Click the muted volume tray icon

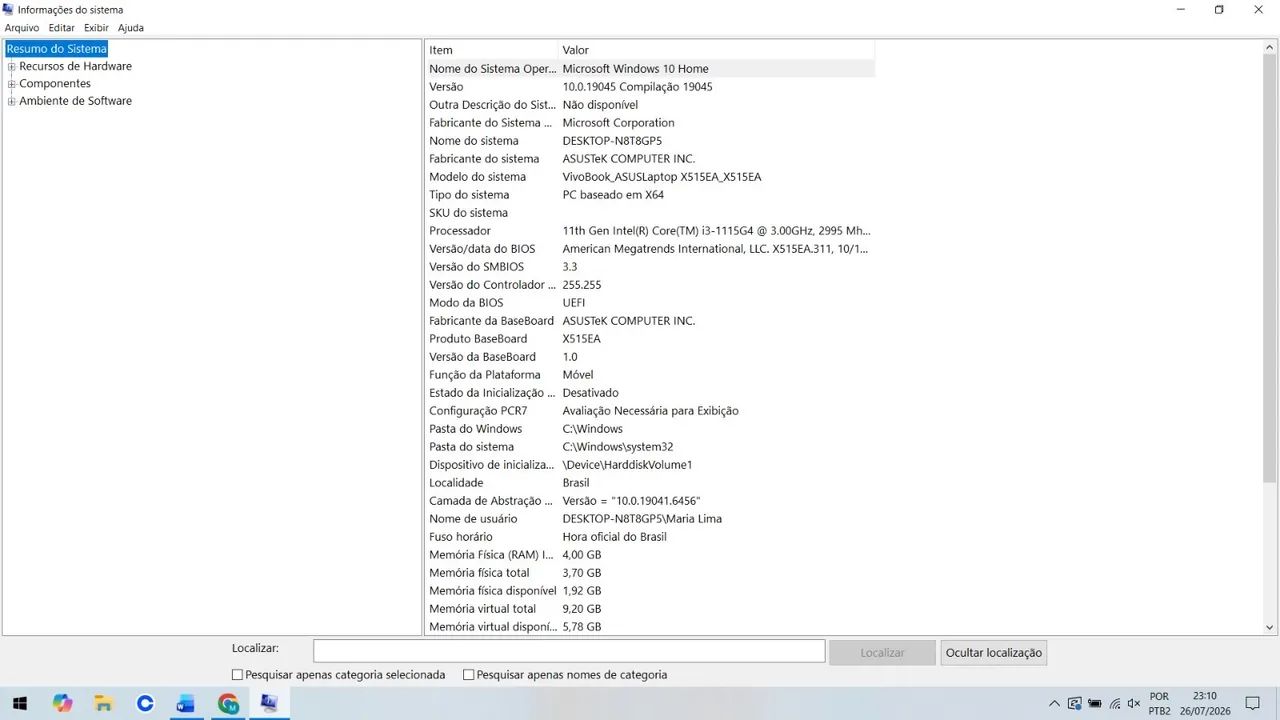(1134, 704)
